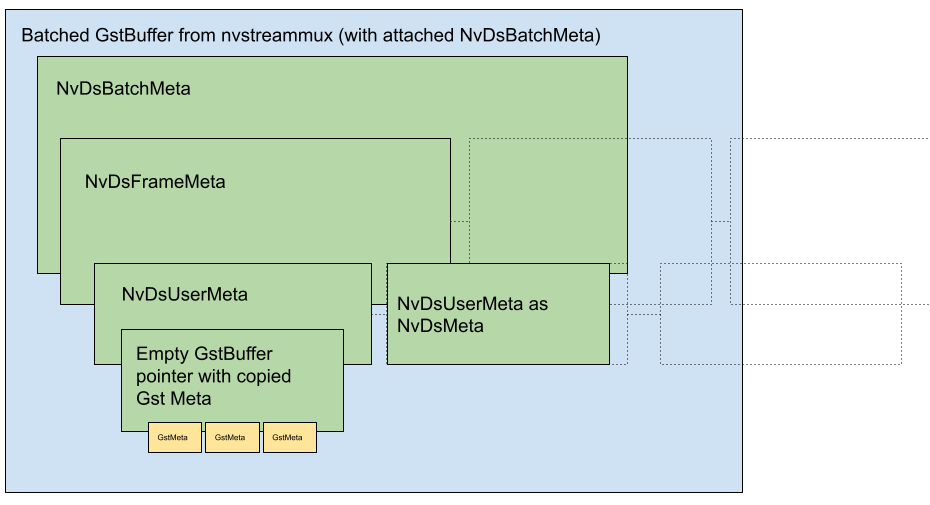
Task: Click the NvDsBatchMeta label
Action: point(123,88)
